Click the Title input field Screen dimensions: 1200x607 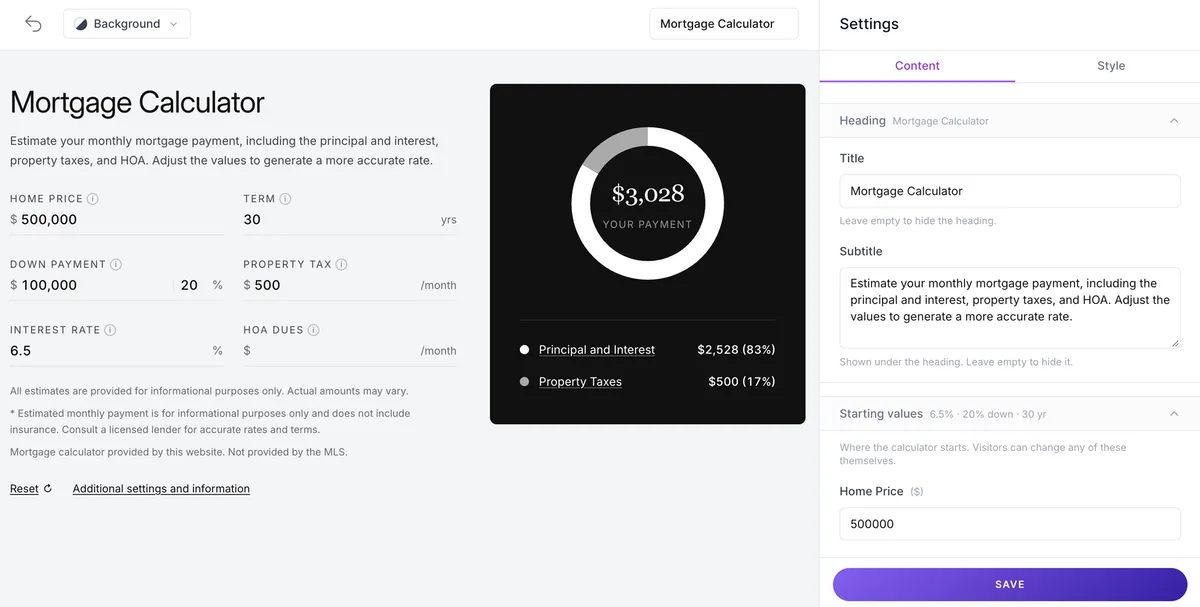click(x=1010, y=191)
